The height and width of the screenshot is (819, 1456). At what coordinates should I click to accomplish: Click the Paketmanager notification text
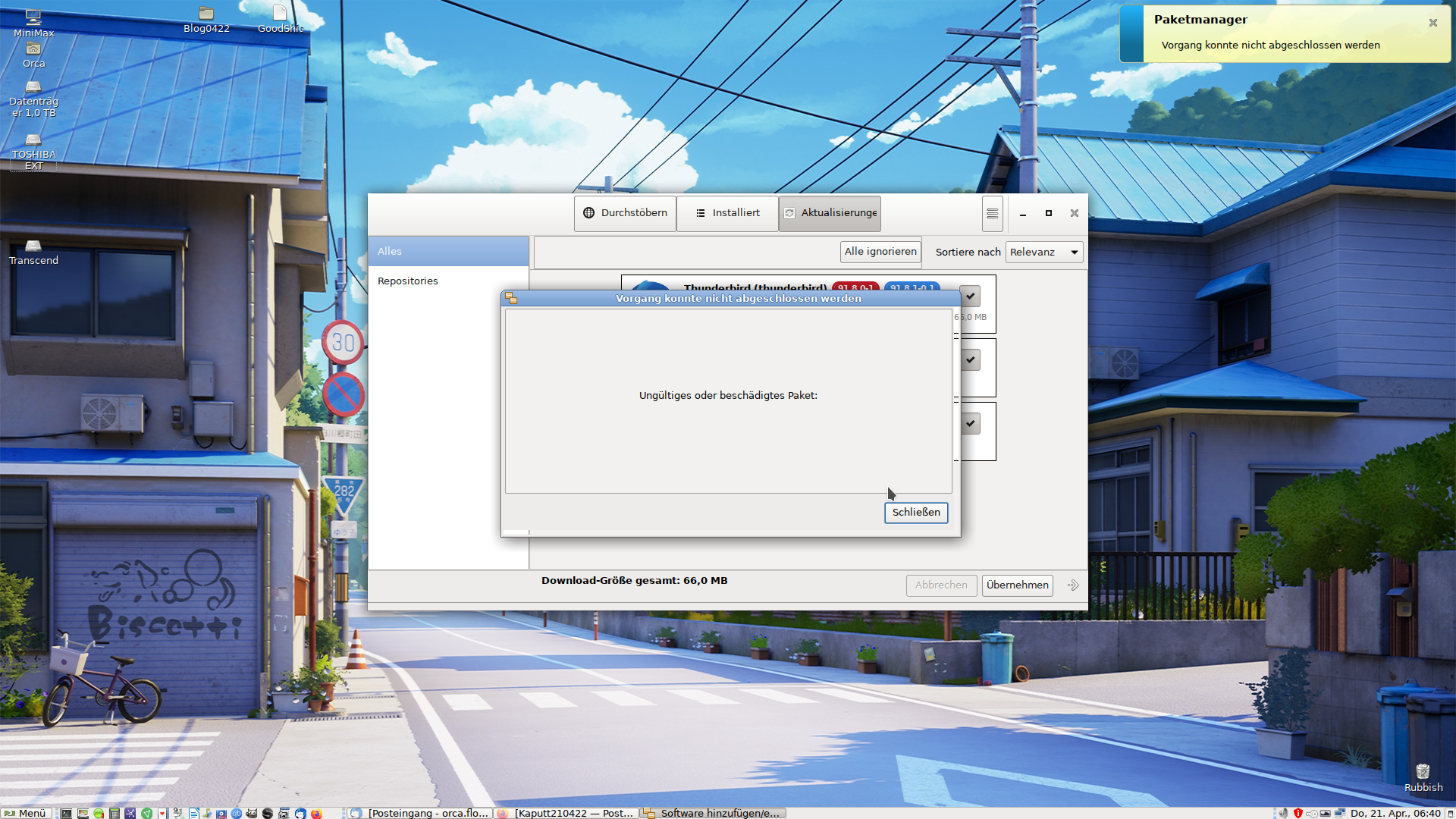tap(1270, 45)
